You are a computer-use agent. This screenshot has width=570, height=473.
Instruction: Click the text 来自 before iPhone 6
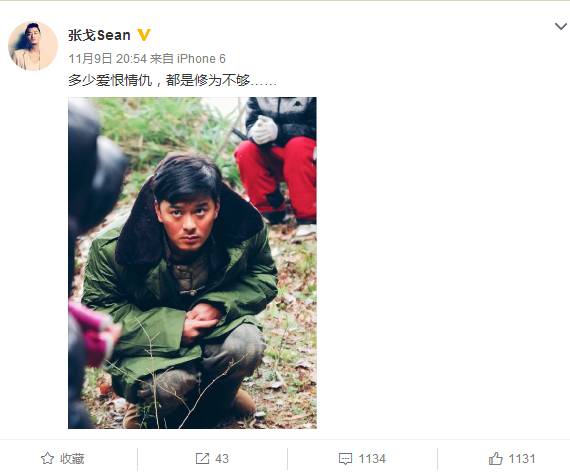(x=162, y=59)
